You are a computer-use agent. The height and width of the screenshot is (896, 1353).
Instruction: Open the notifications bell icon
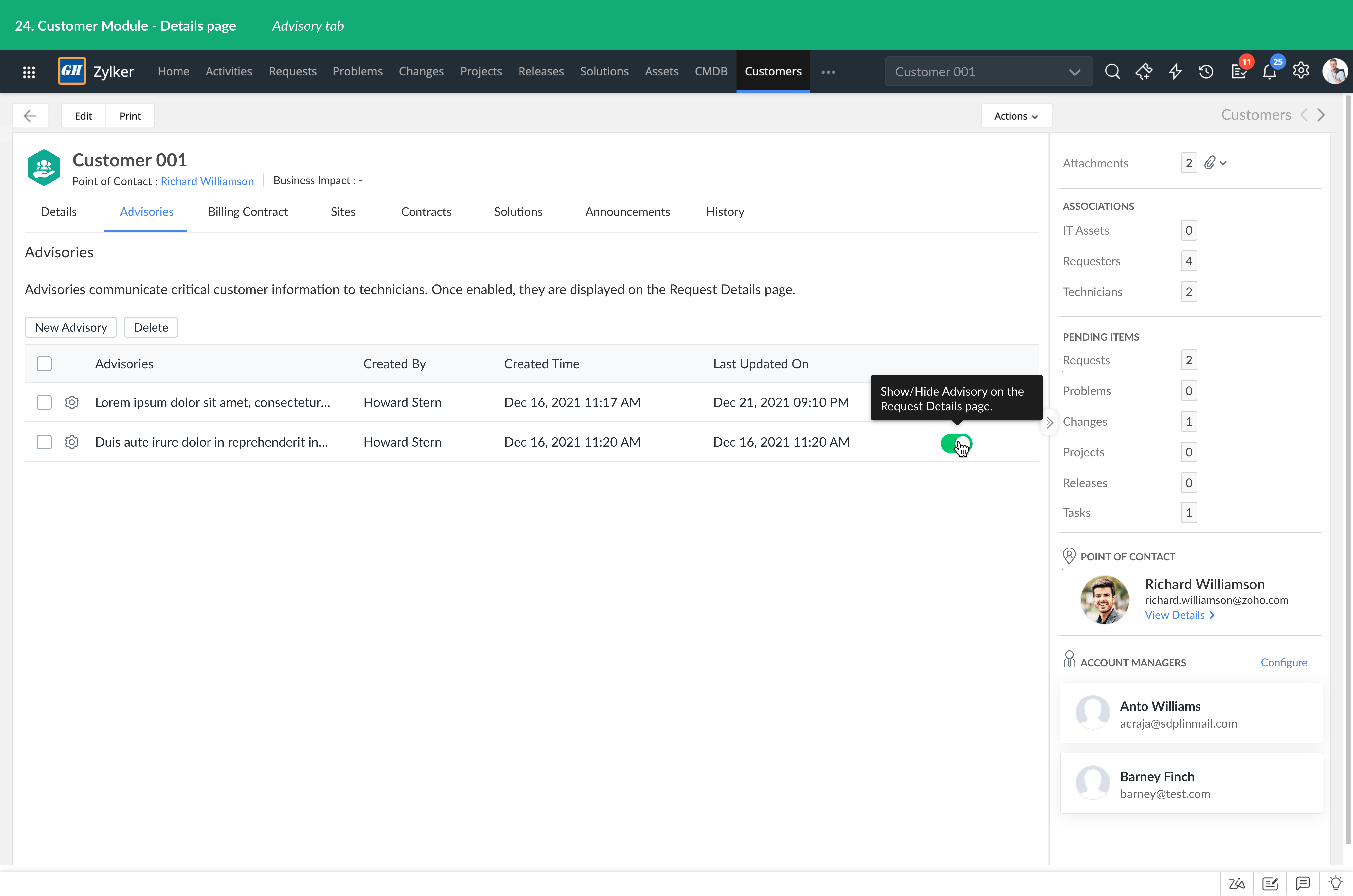coord(1270,72)
